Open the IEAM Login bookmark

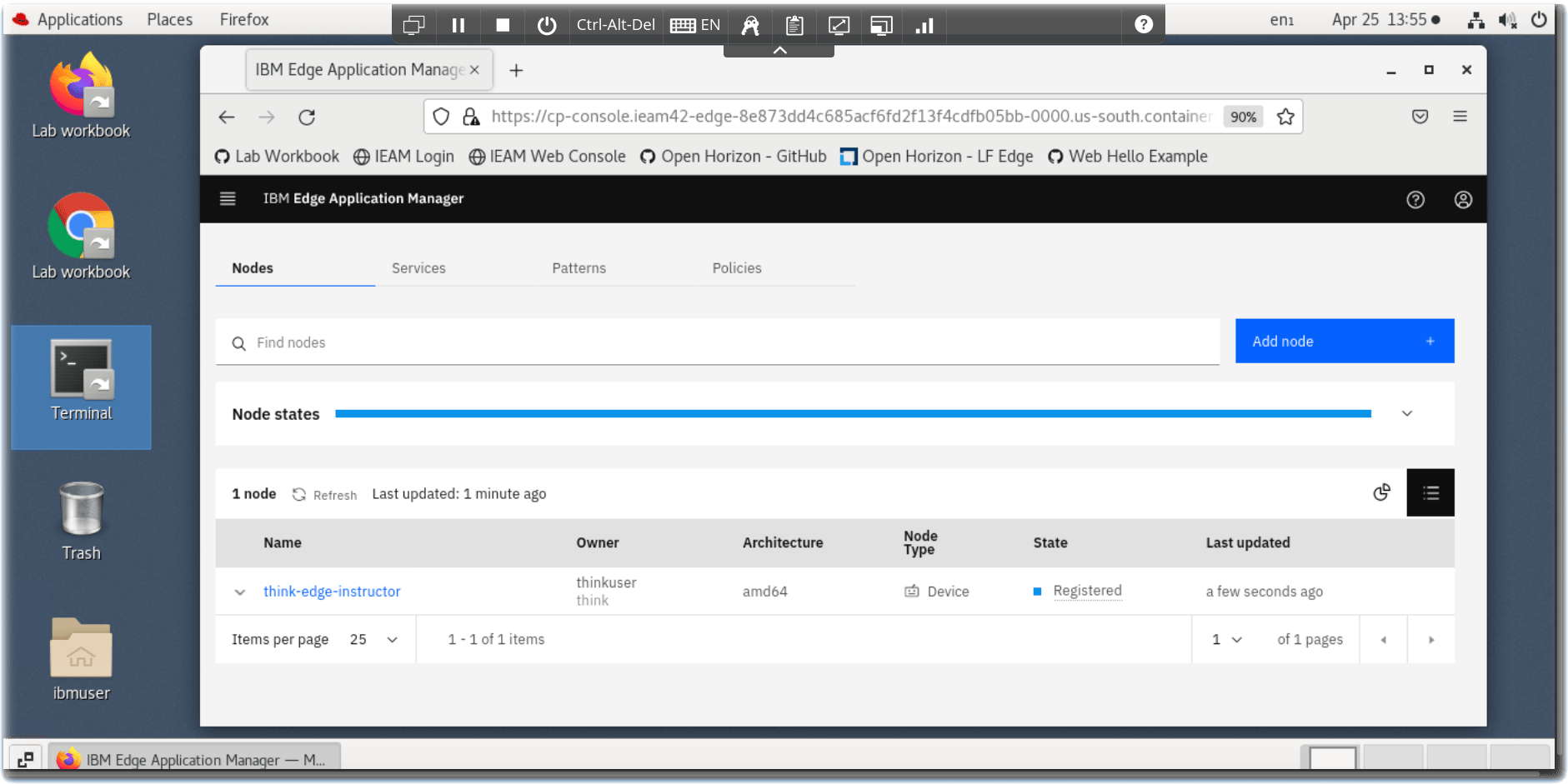[403, 157]
